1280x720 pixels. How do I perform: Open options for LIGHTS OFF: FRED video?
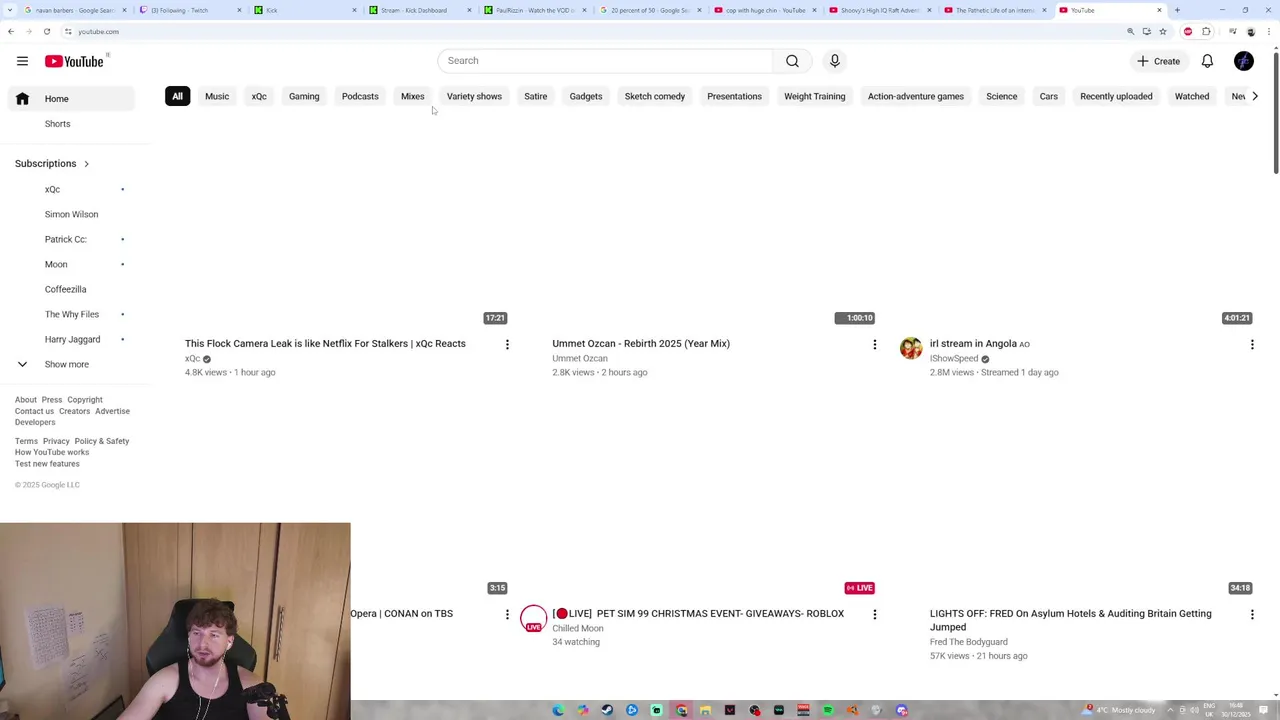pos(1252,614)
